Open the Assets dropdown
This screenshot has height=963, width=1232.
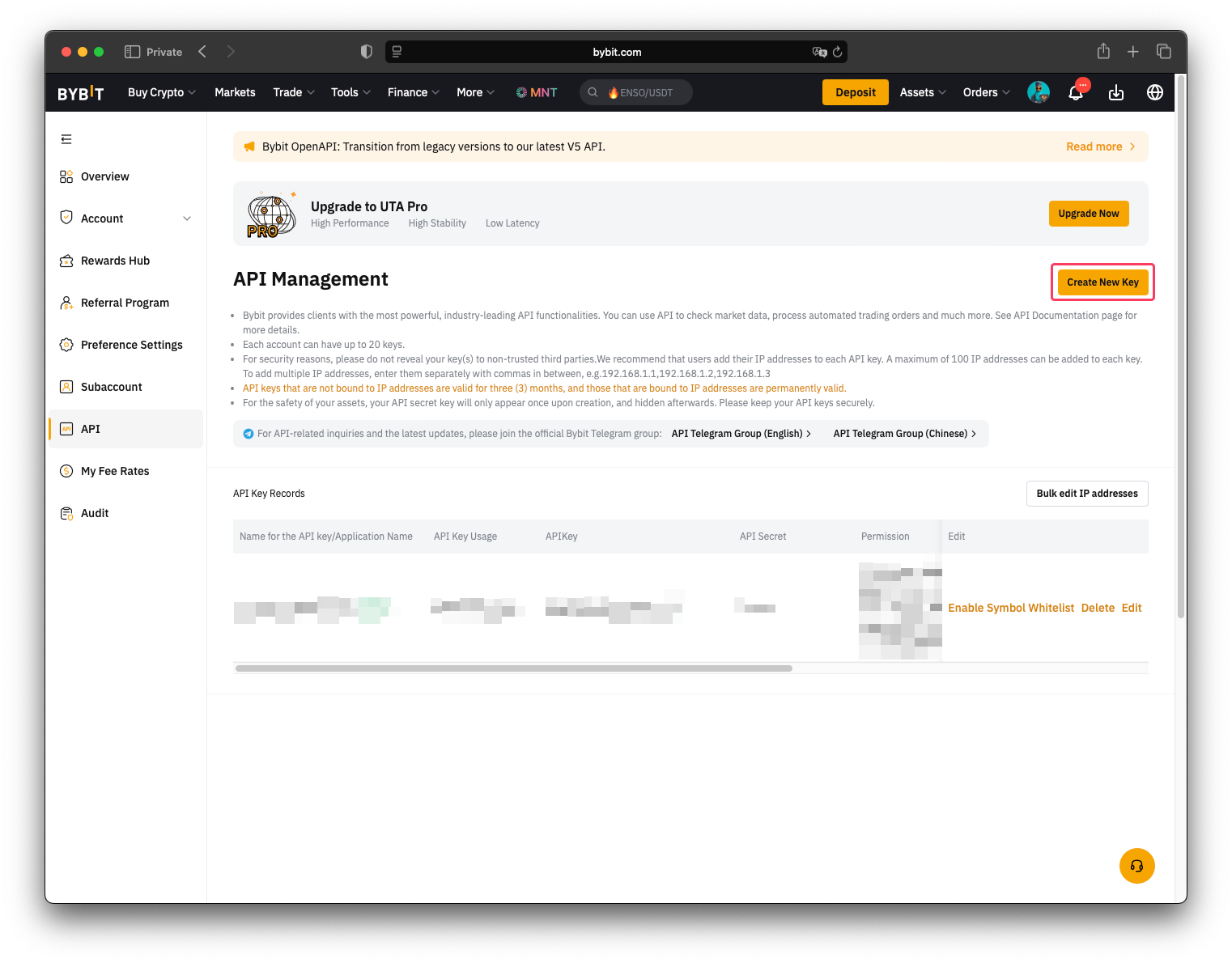point(921,92)
